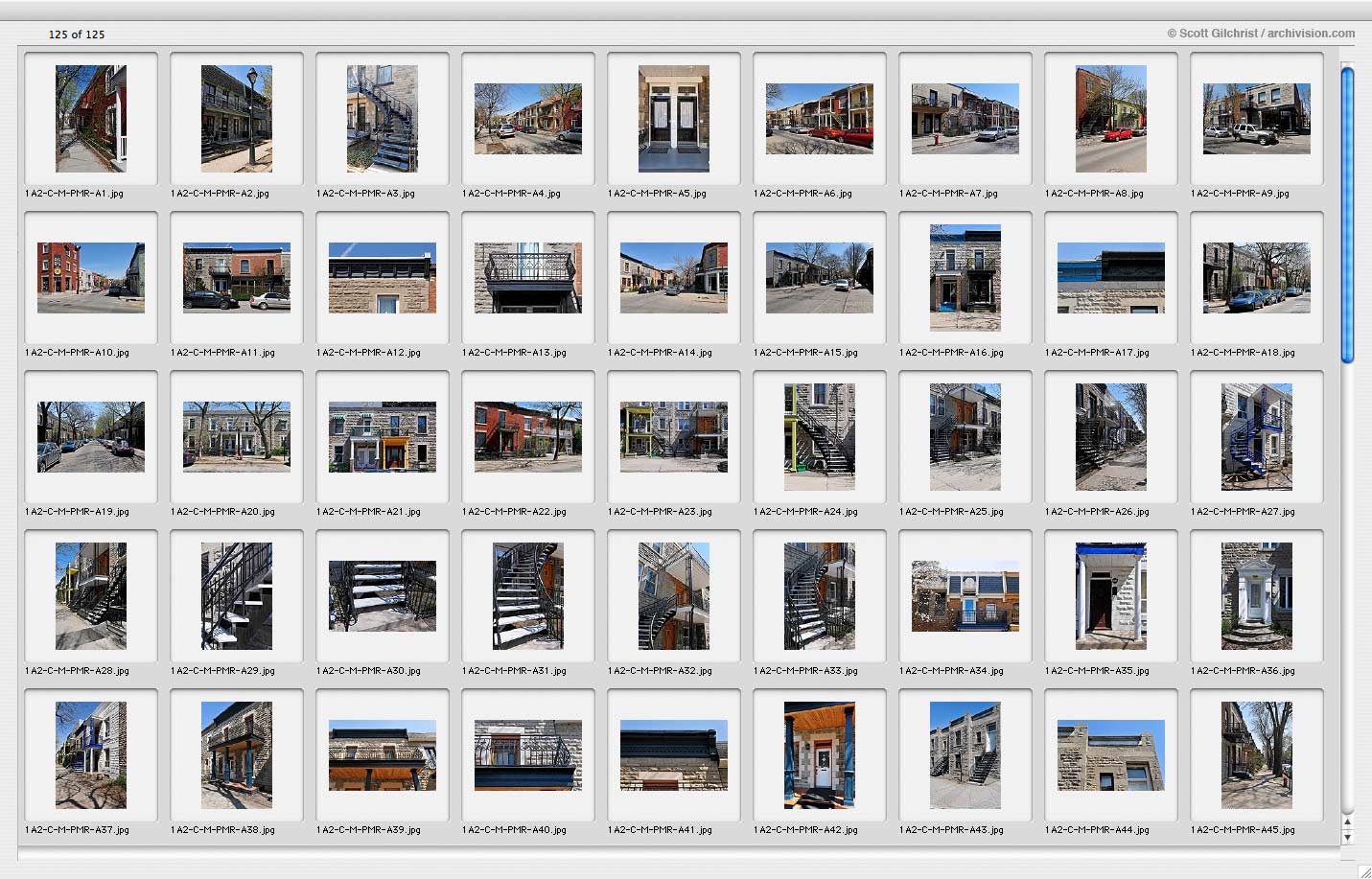Select thumbnail 1A2-C-M-PMR-A37.jpg
Viewport: 1372px width, 879px height.
[91, 755]
